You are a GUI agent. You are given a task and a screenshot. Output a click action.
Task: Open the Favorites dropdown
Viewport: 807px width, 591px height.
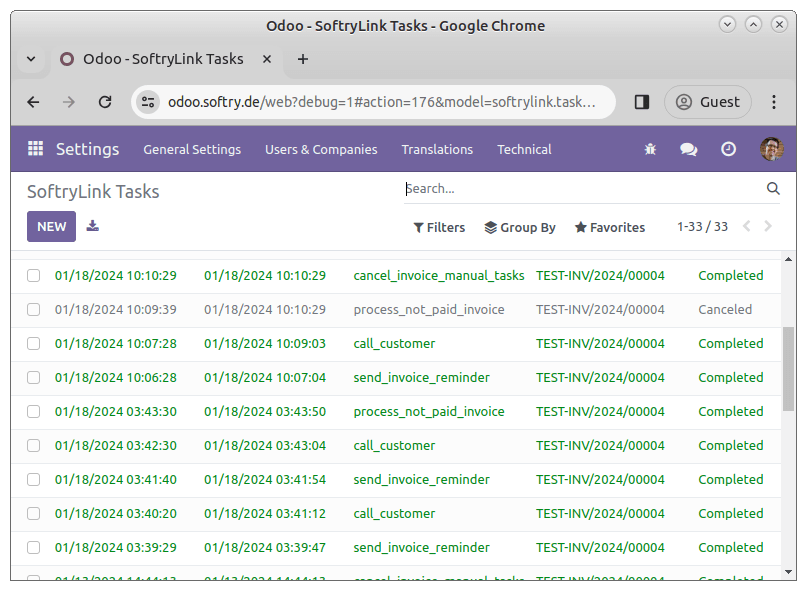610,227
